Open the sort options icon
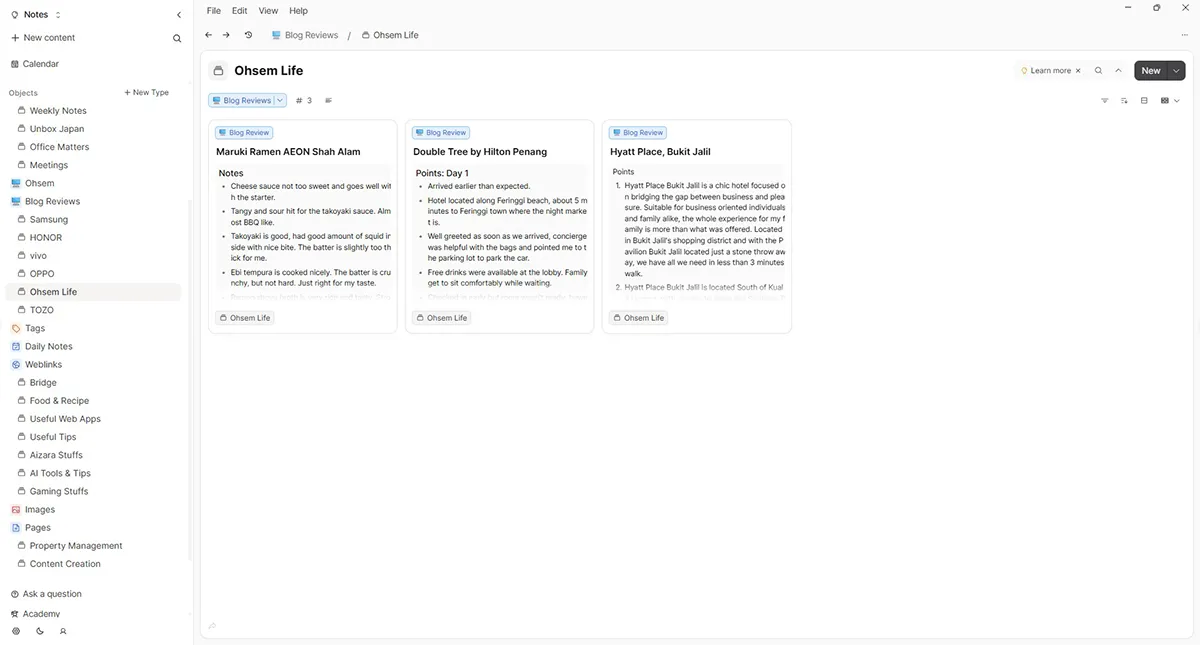 point(1124,101)
